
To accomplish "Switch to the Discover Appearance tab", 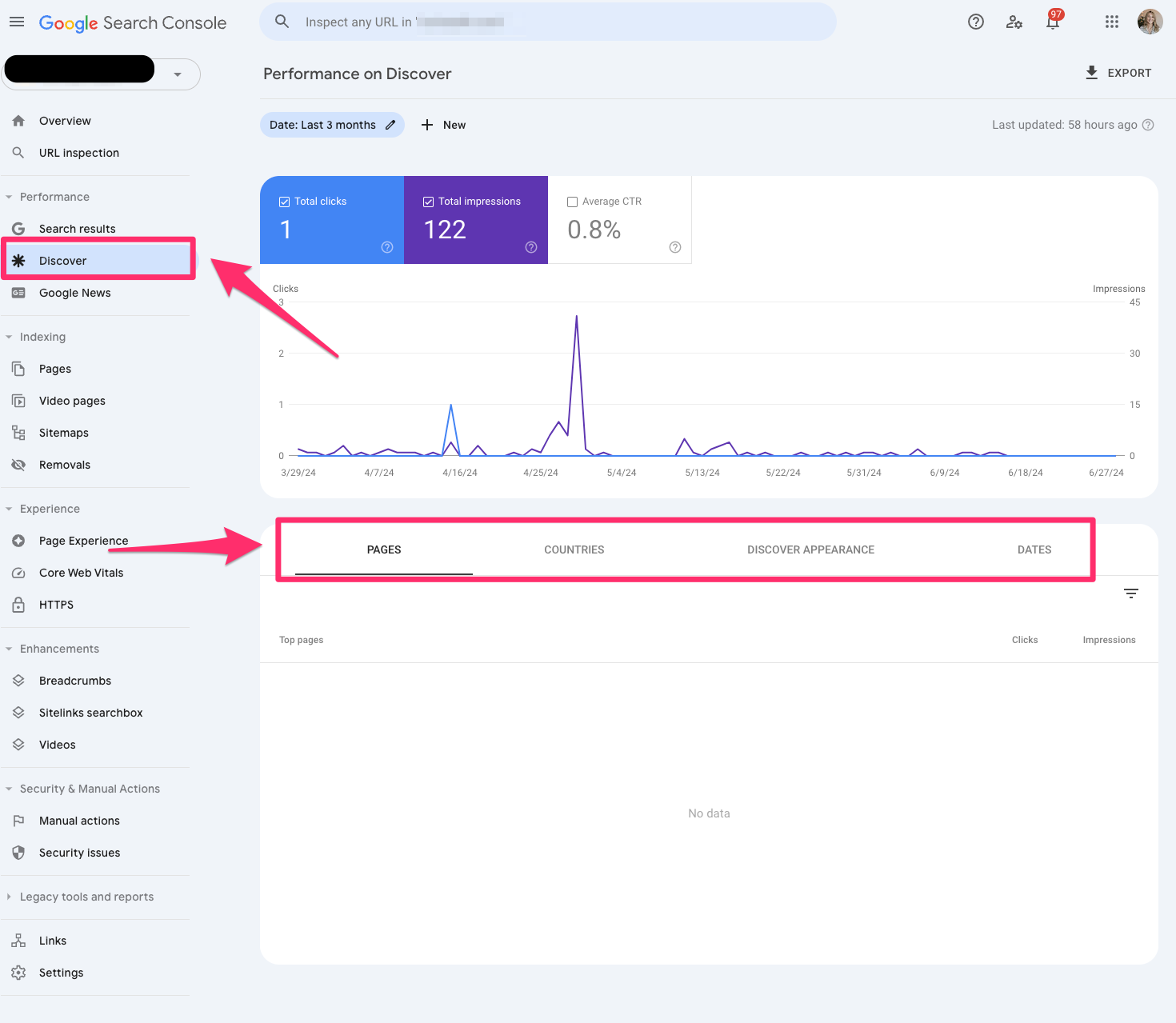I will (x=810, y=549).
